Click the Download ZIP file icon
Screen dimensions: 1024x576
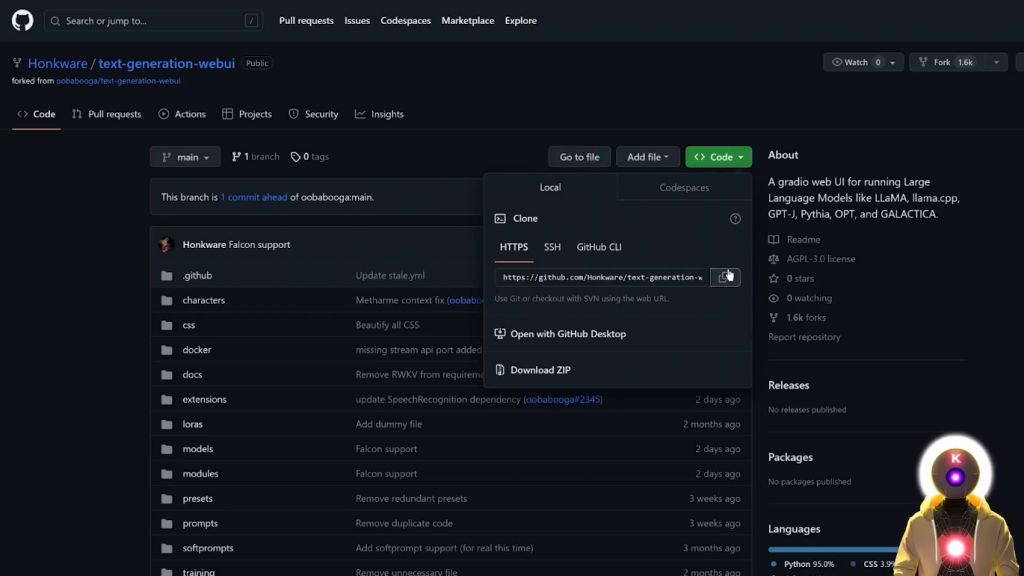coord(500,370)
